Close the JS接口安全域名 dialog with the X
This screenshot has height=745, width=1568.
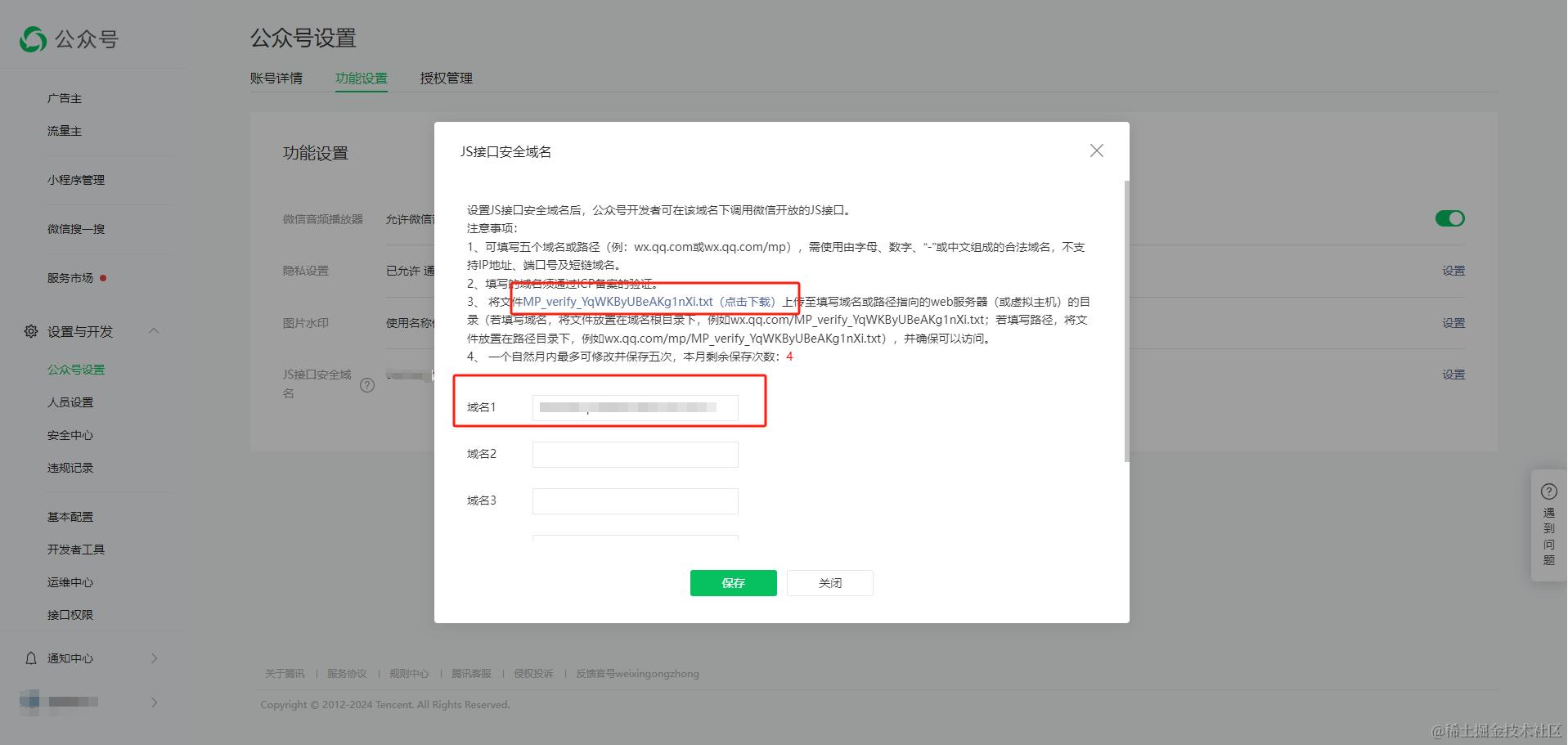pyautogui.click(x=1097, y=150)
